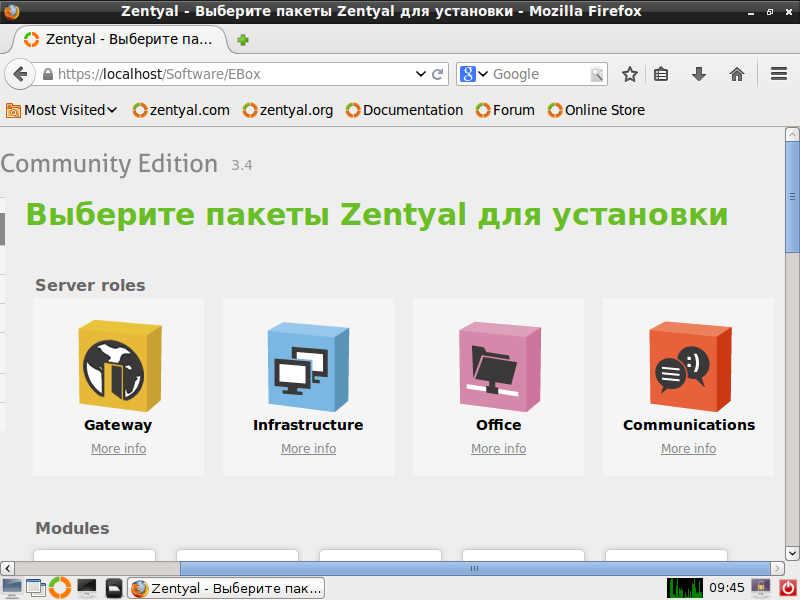Viewport: 800px width, 600px height.
Task: Open the zentyal.org bookmark
Action: [x=288, y=110]
